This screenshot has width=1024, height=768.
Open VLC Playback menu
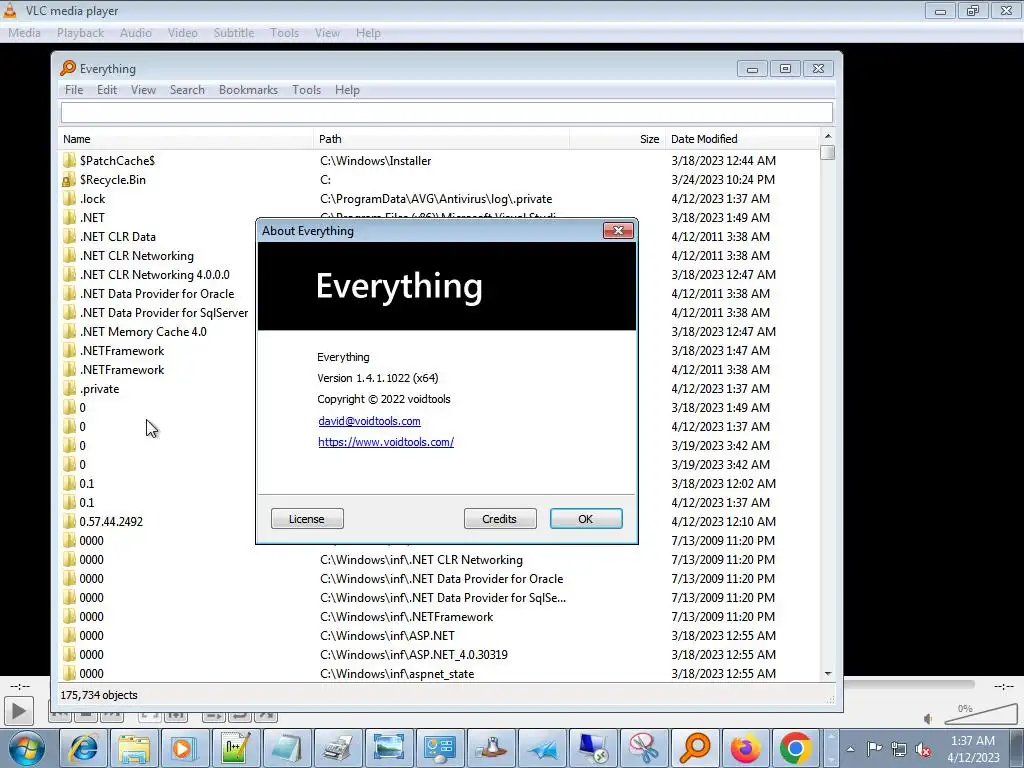(80, 33)
